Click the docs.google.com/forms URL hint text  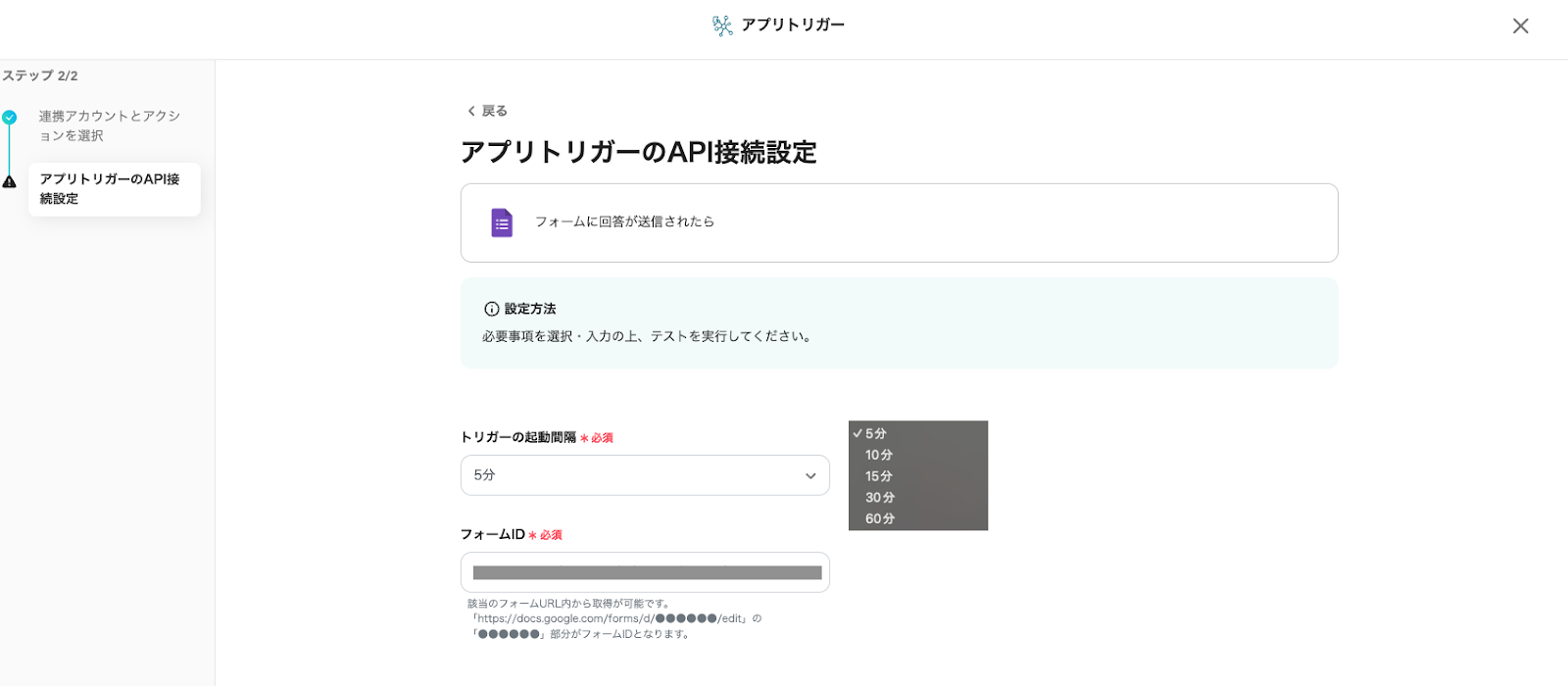pyautogui.click(x=614, y=618)
